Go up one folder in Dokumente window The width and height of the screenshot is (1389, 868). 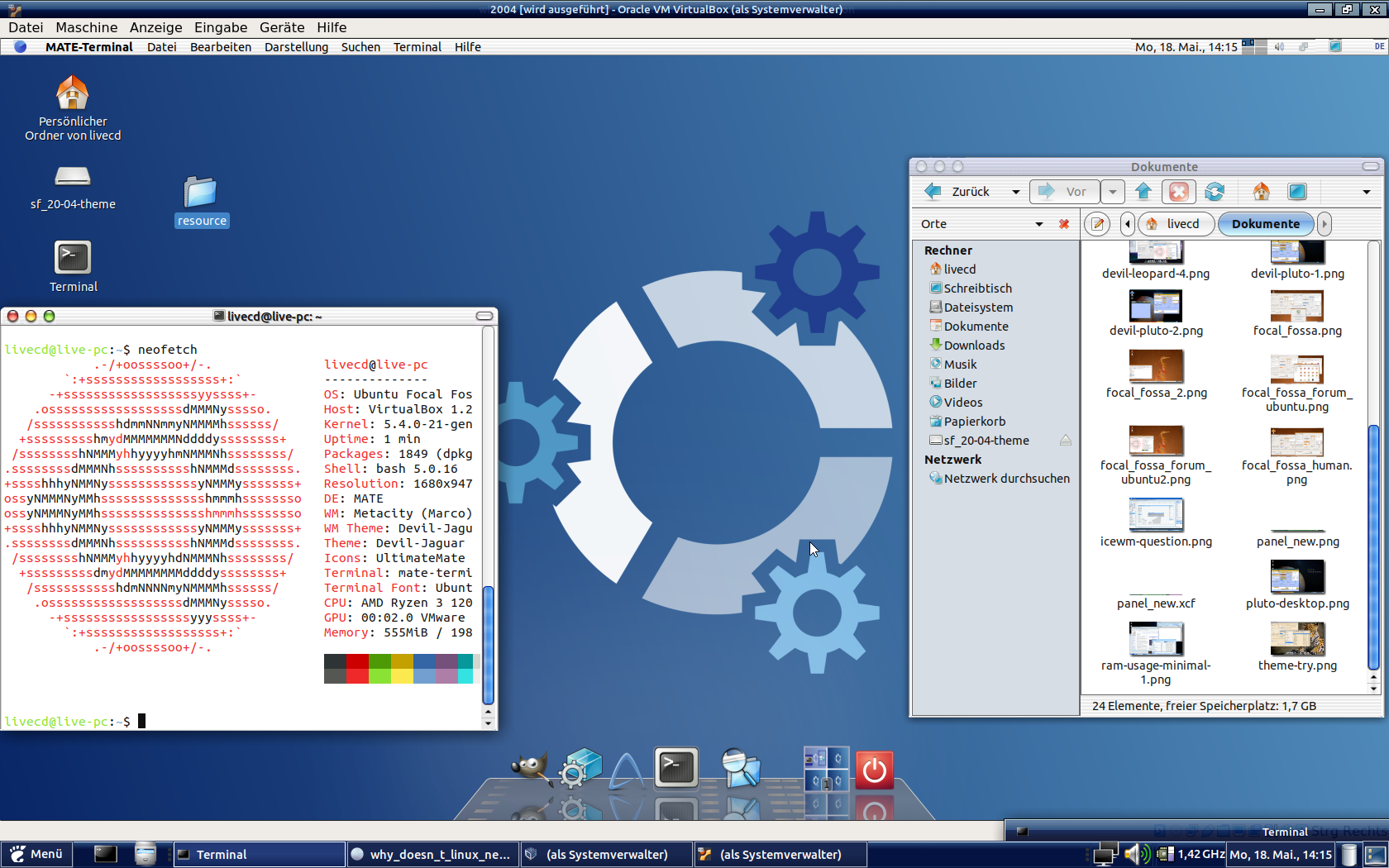click(1143, 192)
